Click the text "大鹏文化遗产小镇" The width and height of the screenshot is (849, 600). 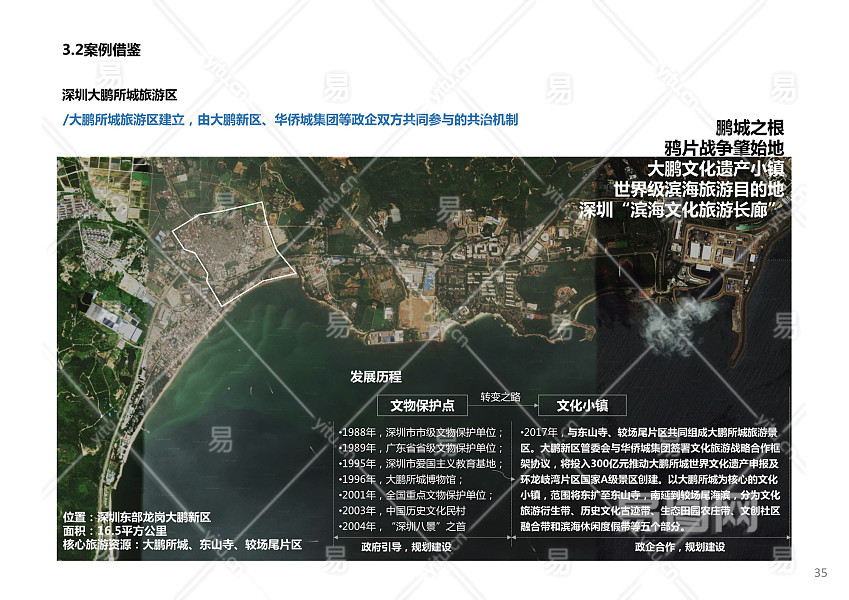point(716,168)
